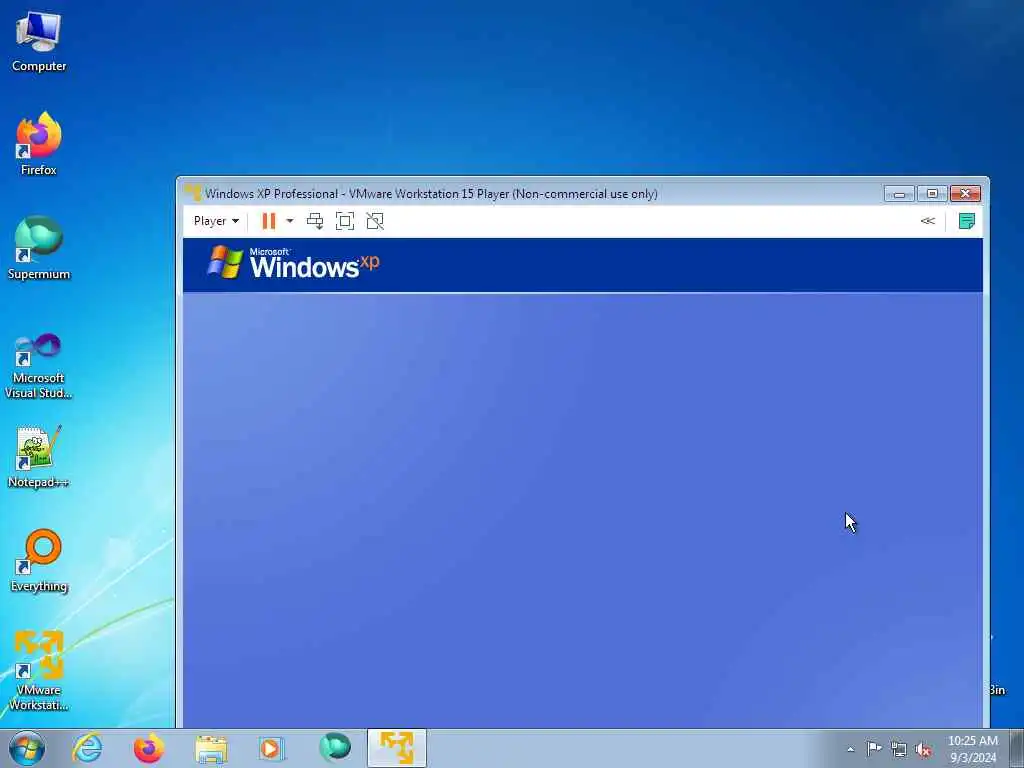Screen dimensions: 1024x768
Task: Select the Microsoft Visual Studio shortcut
Action: pos(39,366)
